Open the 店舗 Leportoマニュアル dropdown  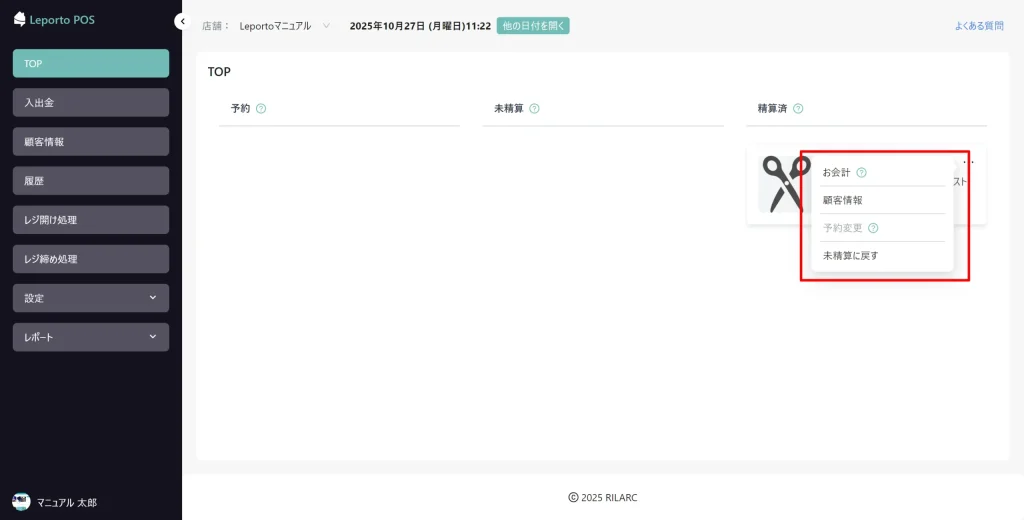(x=284, y=26)
